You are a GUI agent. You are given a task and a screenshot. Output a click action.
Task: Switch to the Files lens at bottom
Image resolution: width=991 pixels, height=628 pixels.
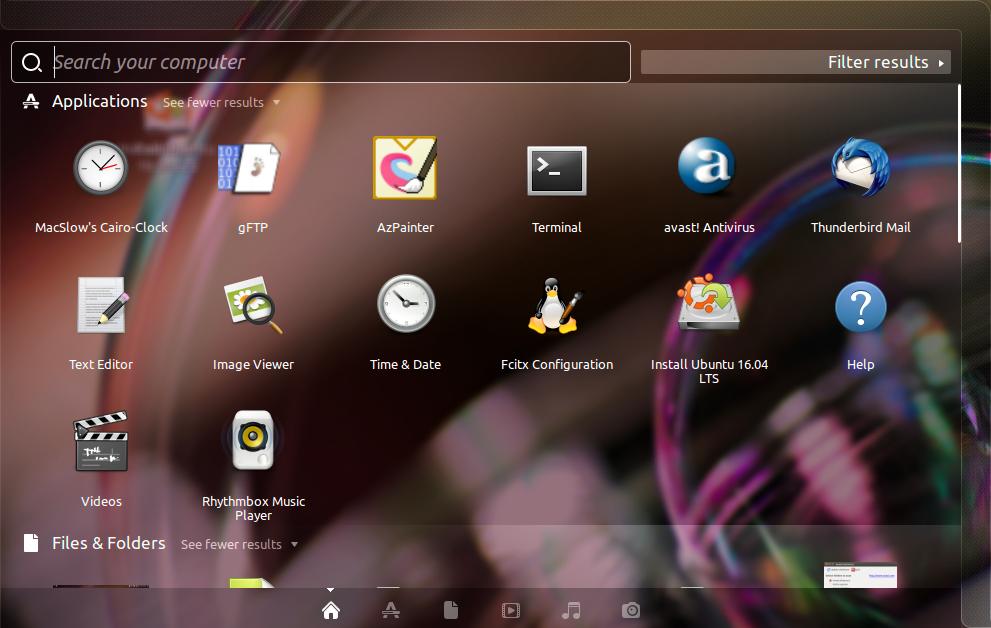[451, 610]
